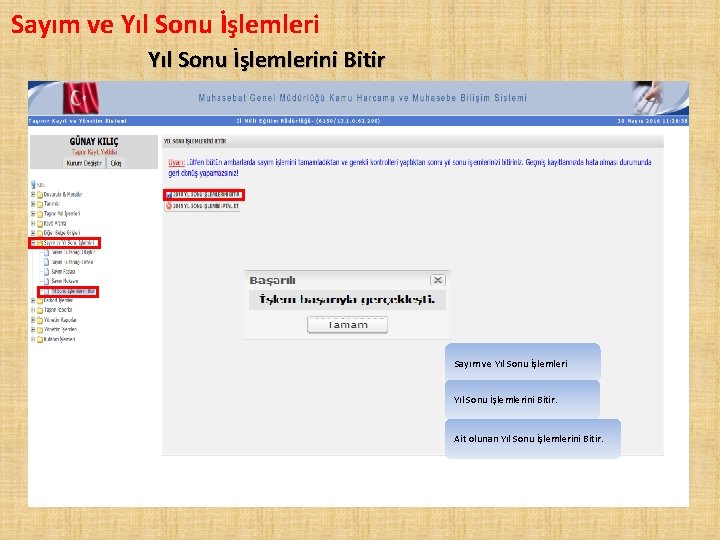Click the Yönetim İşlemleri folder icon
720x540 pixels.
[40, 330]
